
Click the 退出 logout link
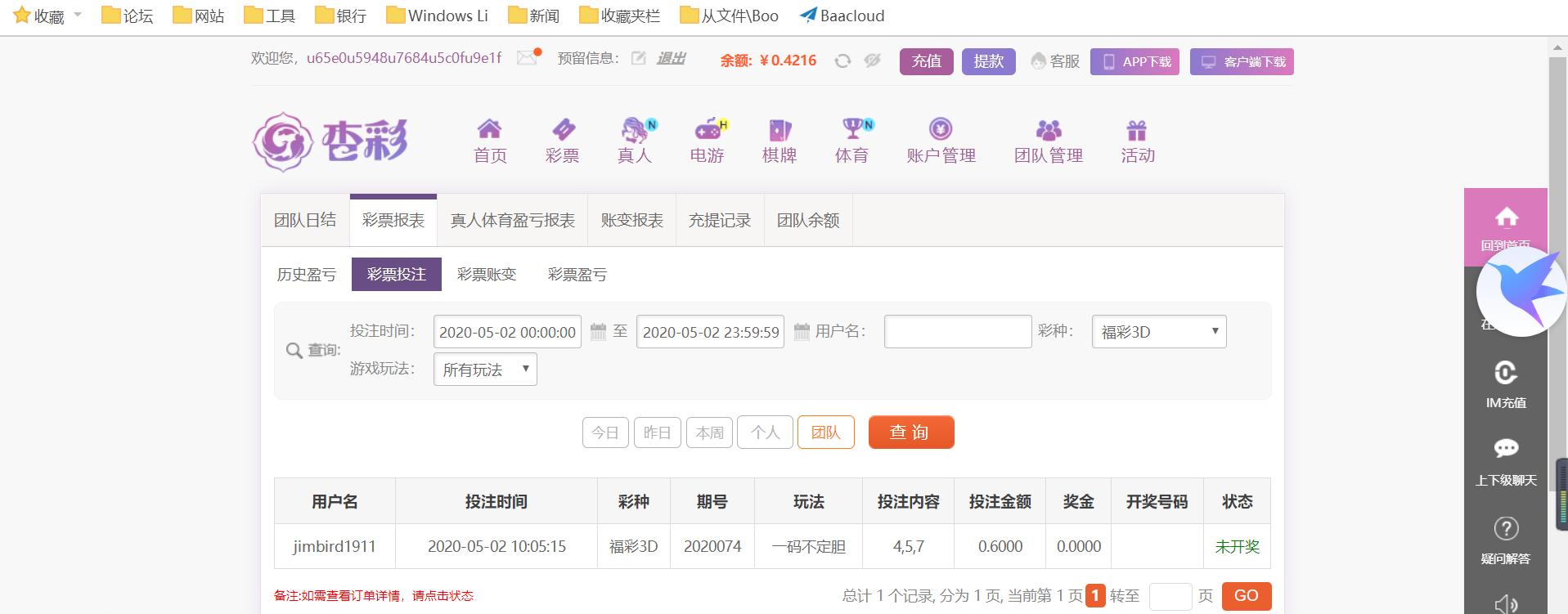pos(671,58)
